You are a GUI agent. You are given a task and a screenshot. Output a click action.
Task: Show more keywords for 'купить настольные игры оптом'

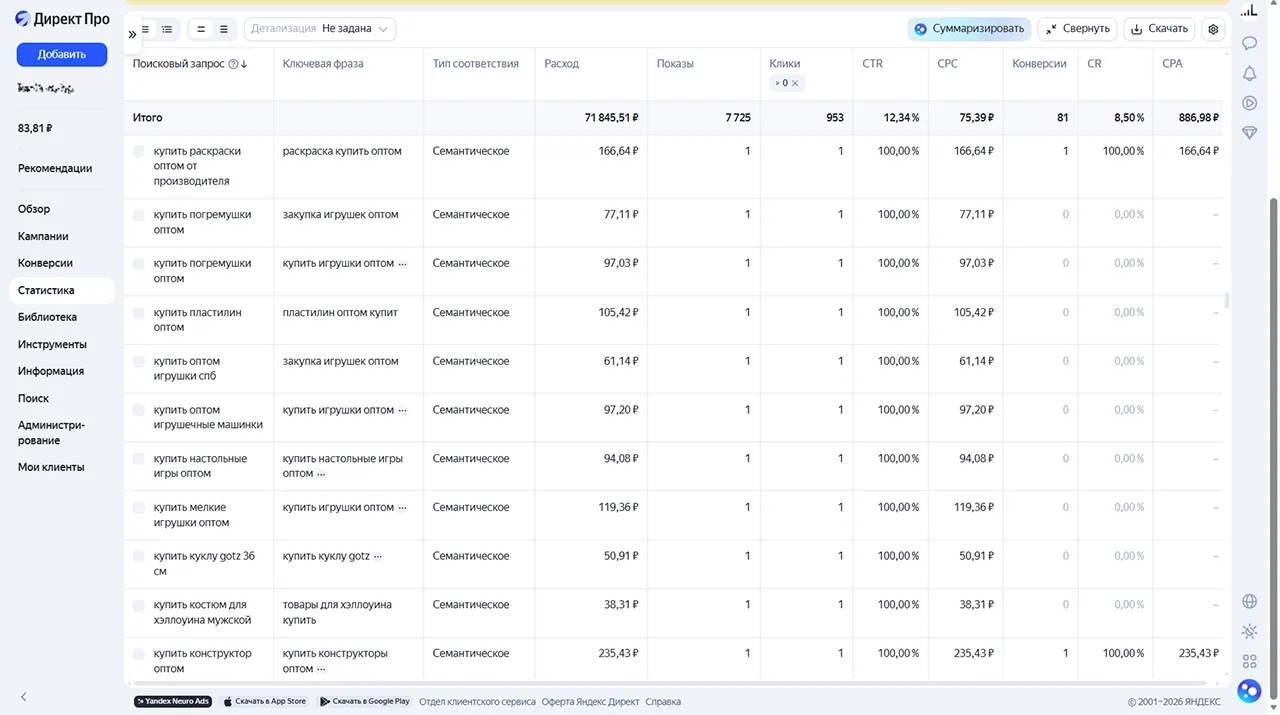(321, 474)
